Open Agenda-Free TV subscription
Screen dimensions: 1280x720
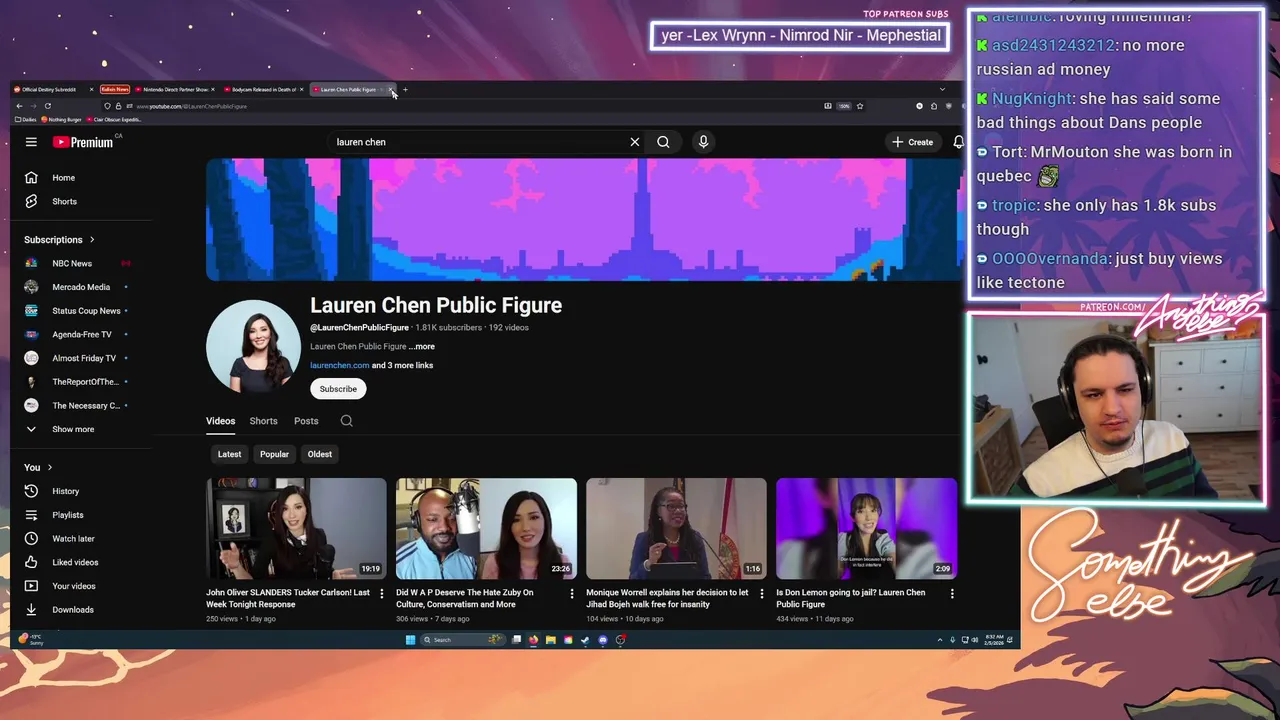coord(80,335)
